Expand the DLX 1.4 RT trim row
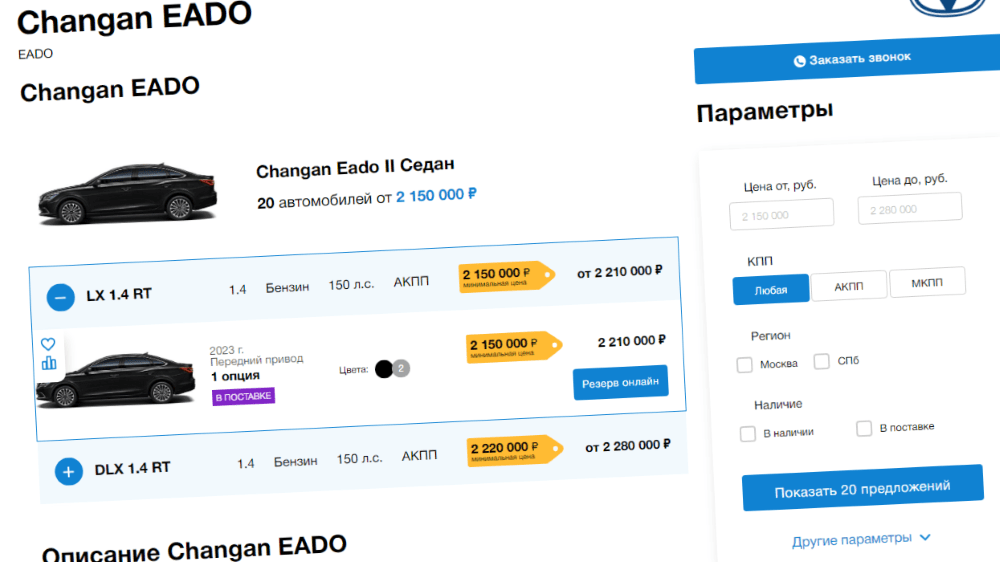Viewport: 1000px width, 562px height. click(69, 471)
